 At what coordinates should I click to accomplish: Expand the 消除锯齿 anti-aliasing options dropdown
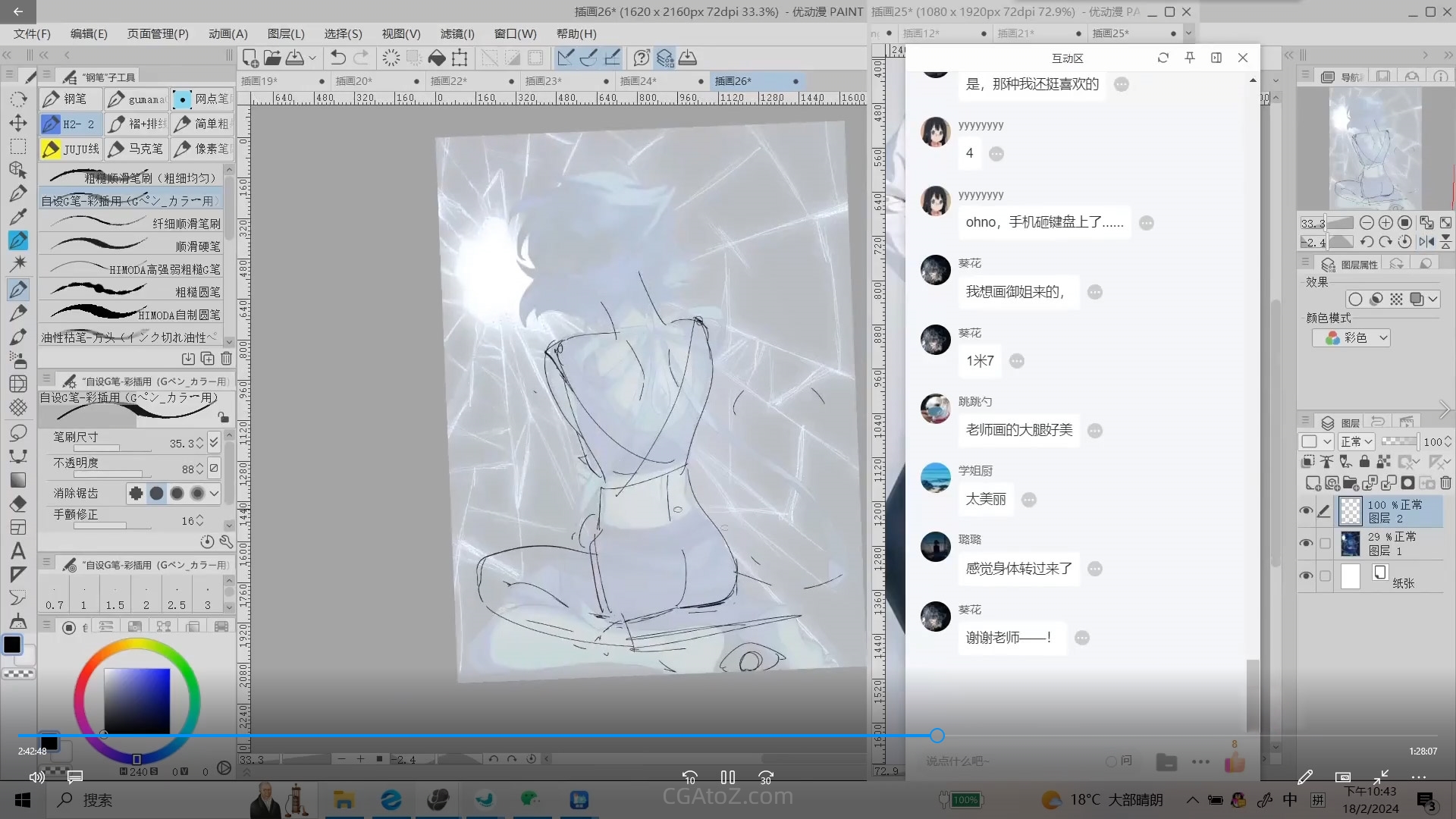click(215, 494)
